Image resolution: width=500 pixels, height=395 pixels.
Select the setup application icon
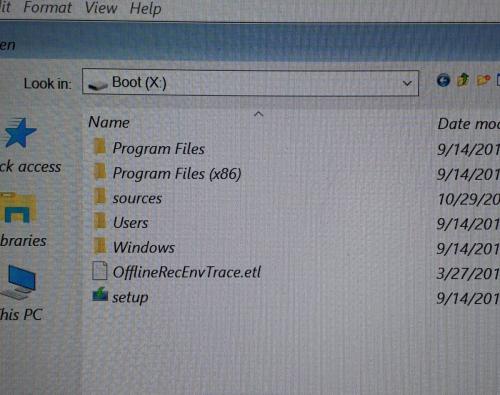point(100,295)
